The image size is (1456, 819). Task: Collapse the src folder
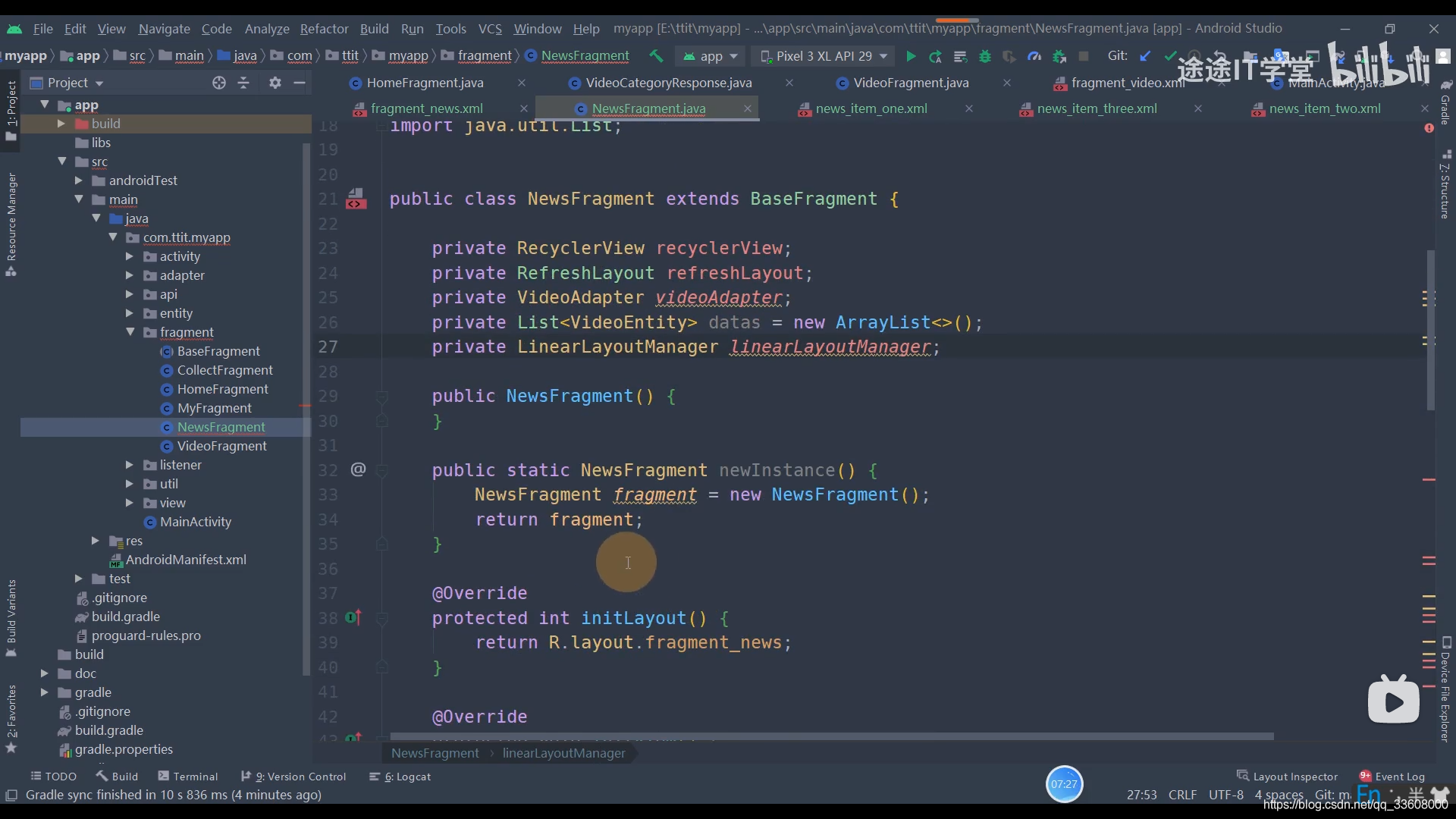pyautogui.click(x=62, y=162)
